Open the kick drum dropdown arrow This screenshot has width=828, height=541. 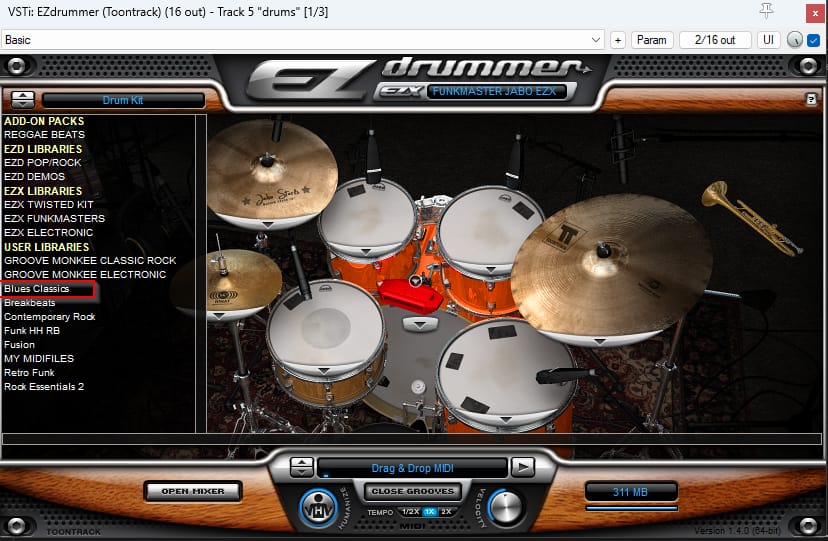419,324
